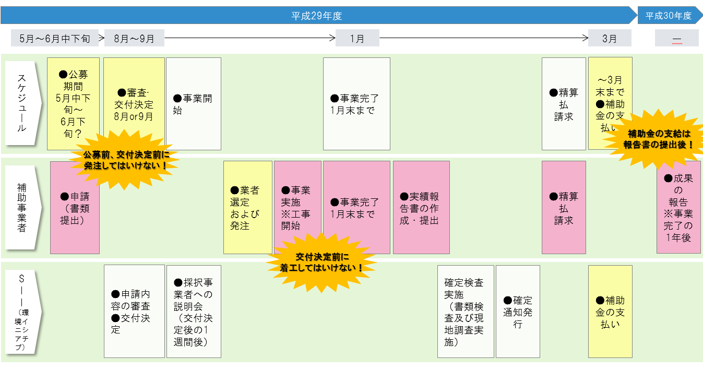Click the 事業開始 white box
The height and width of the screenshot is (370, 703).
(x=194, y=104)
